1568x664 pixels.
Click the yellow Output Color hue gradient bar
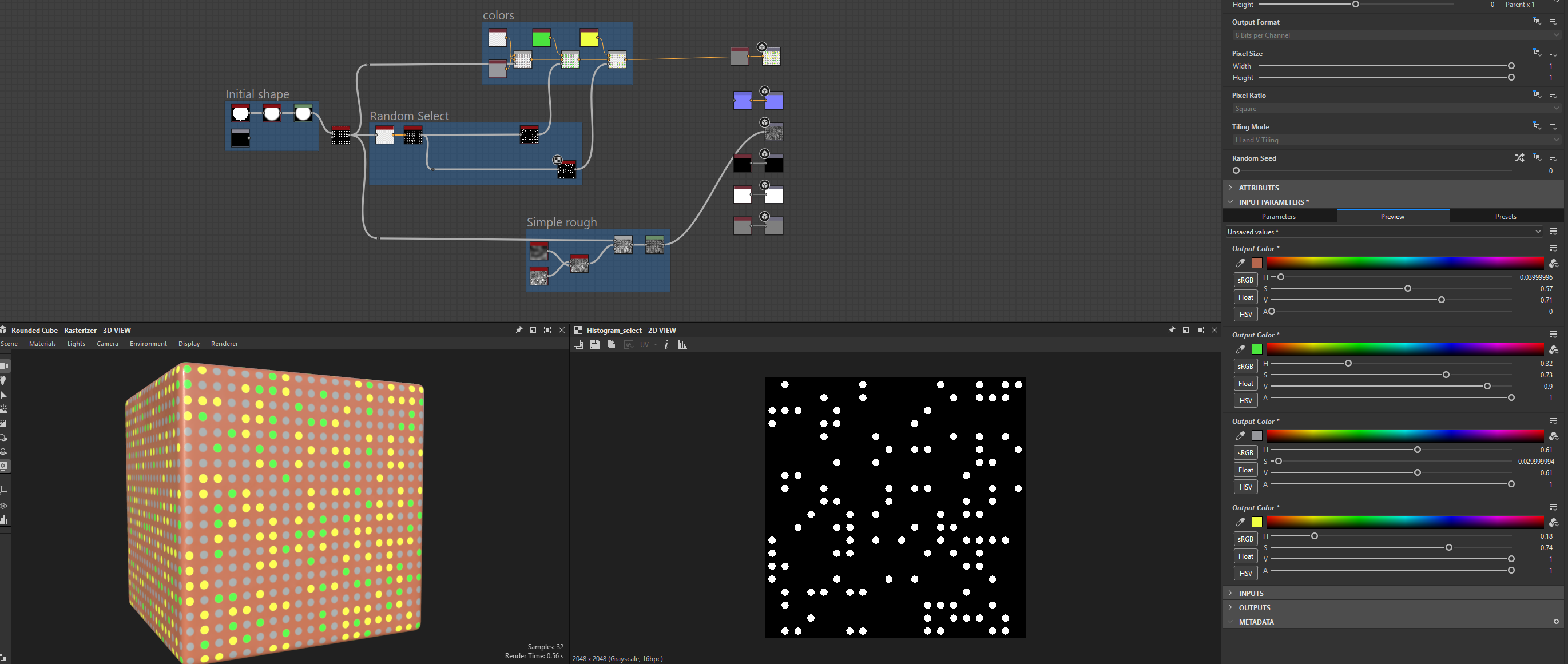pyautogui.click(x=1405, y=522)
